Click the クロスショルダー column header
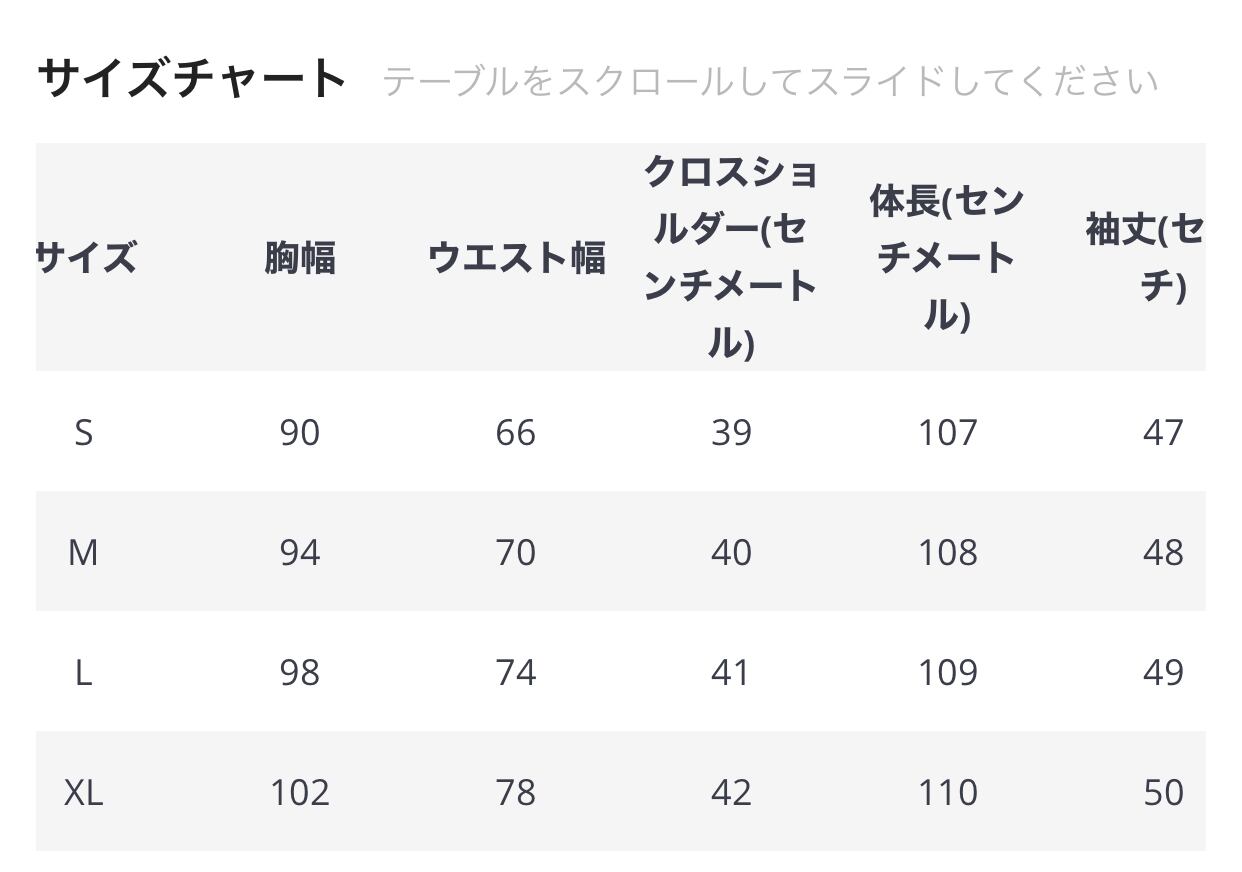The height and width of the screenshot is (872, 1242). click(731, 258)
